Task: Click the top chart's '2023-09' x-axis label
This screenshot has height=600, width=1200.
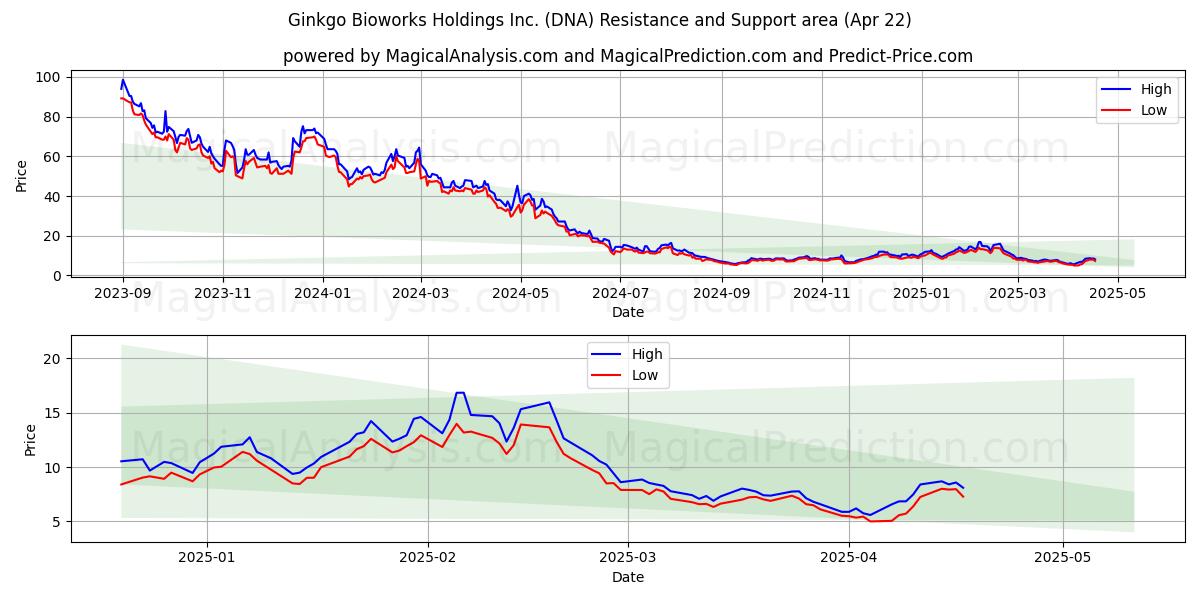Action: pos(123,294)
